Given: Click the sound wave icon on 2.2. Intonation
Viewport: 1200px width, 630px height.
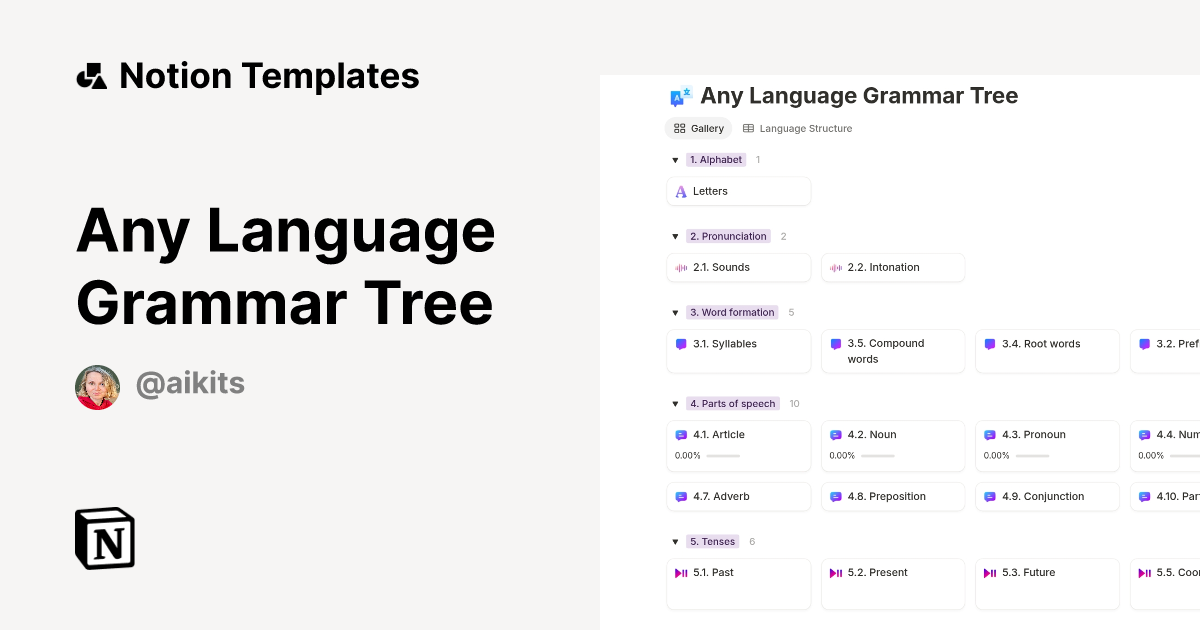Looking at the screenshot, I should (x=836, y=267).
